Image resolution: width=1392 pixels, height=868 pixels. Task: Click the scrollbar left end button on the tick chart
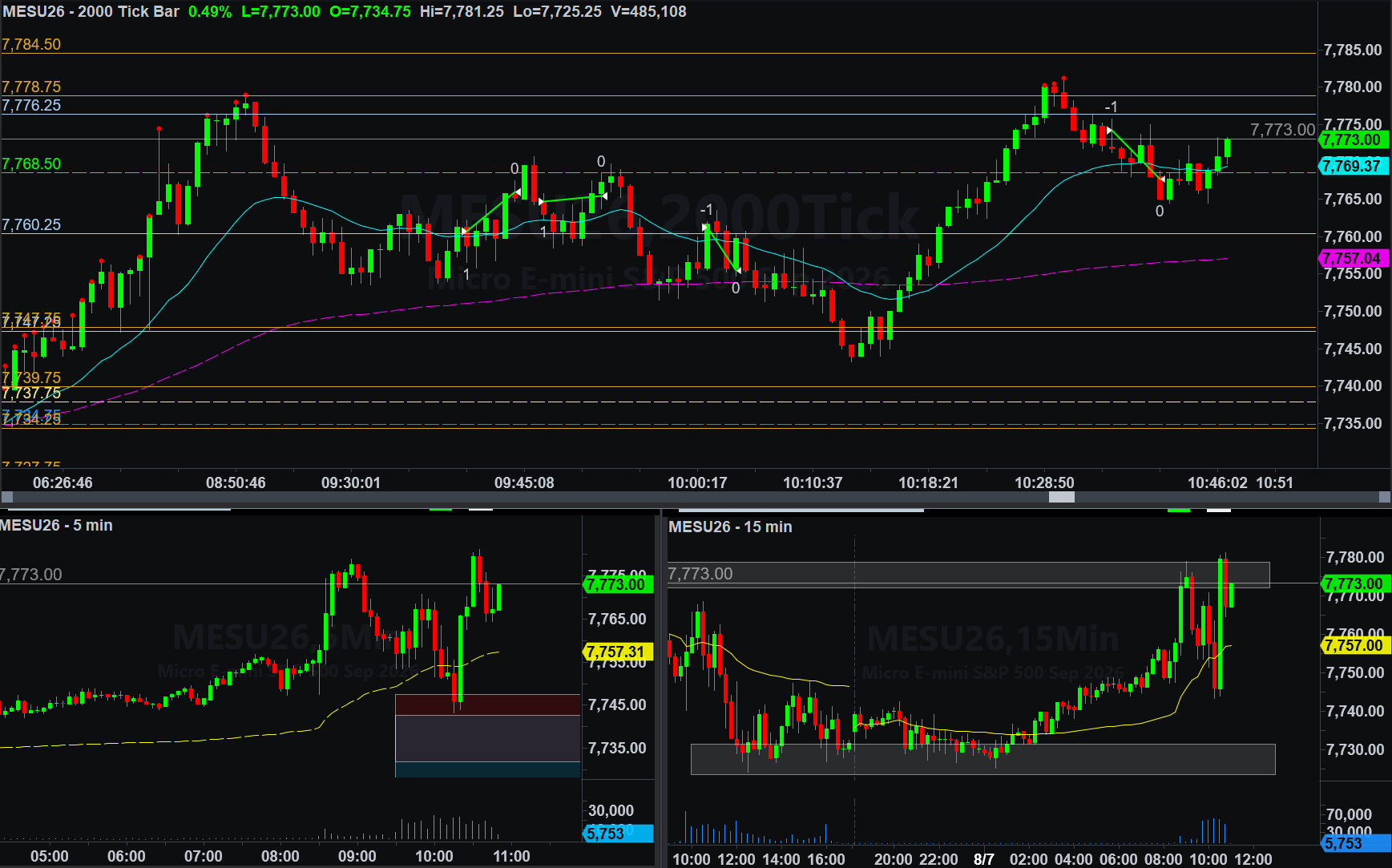[7, 497]
